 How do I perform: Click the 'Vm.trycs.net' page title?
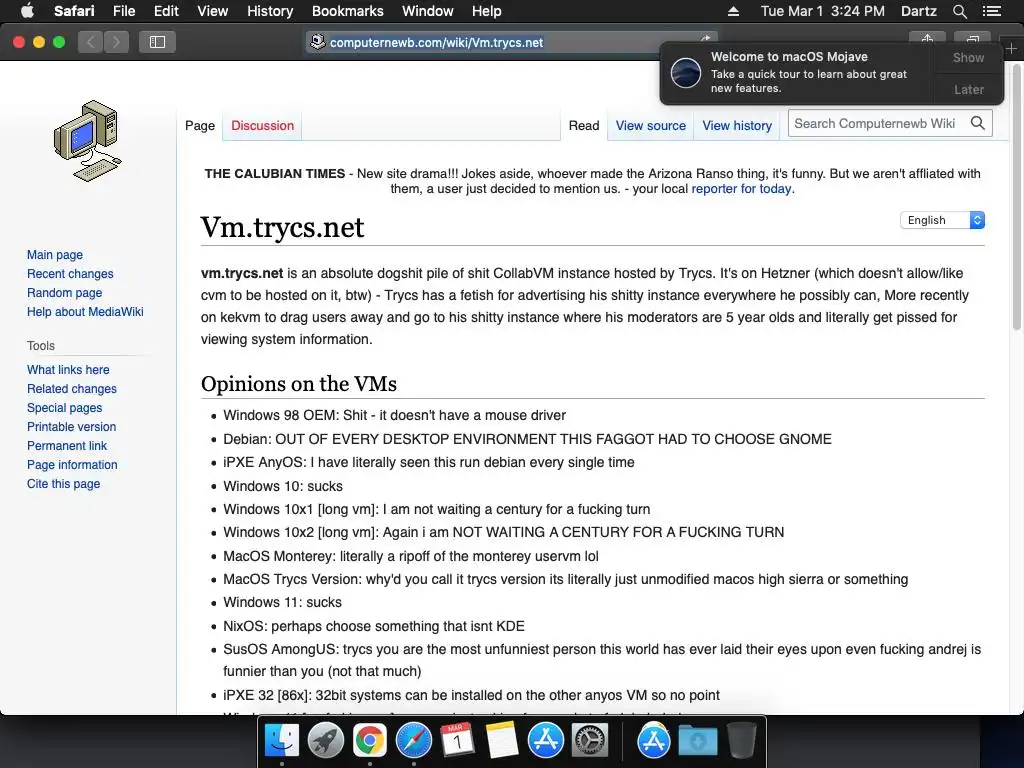pos(282,227)
